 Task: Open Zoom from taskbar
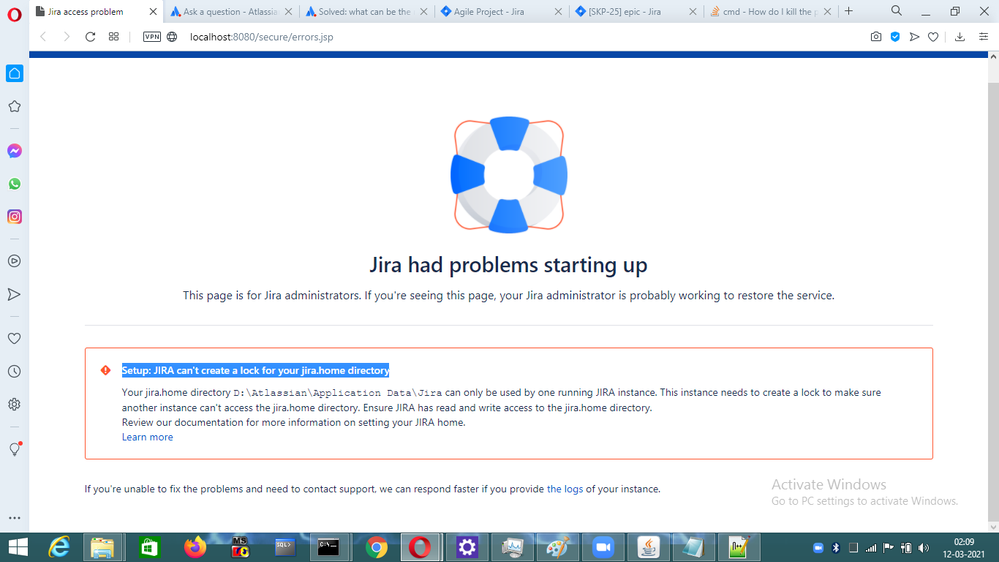click(603, 547)
